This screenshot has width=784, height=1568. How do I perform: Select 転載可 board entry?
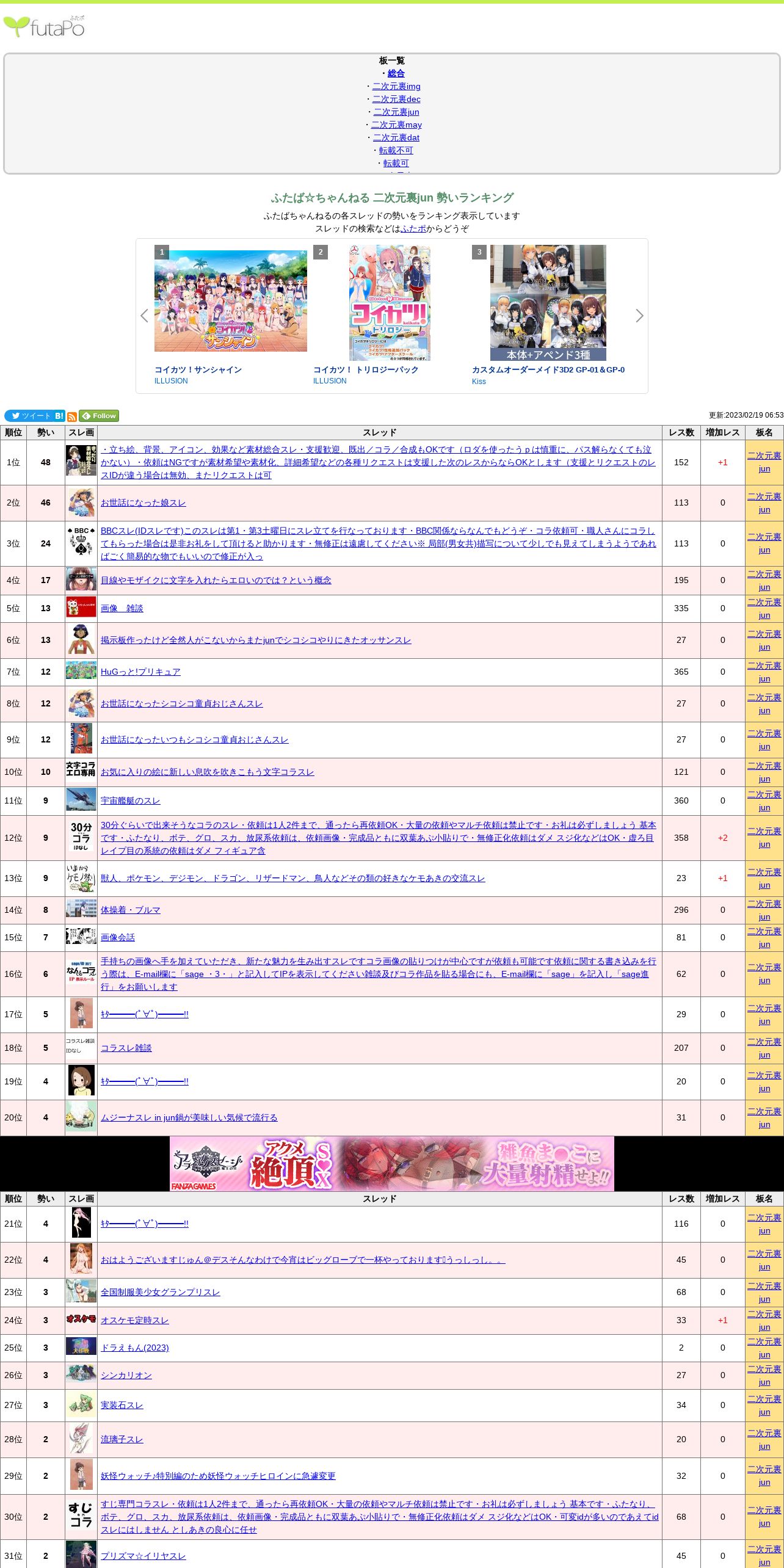(396, 163)
